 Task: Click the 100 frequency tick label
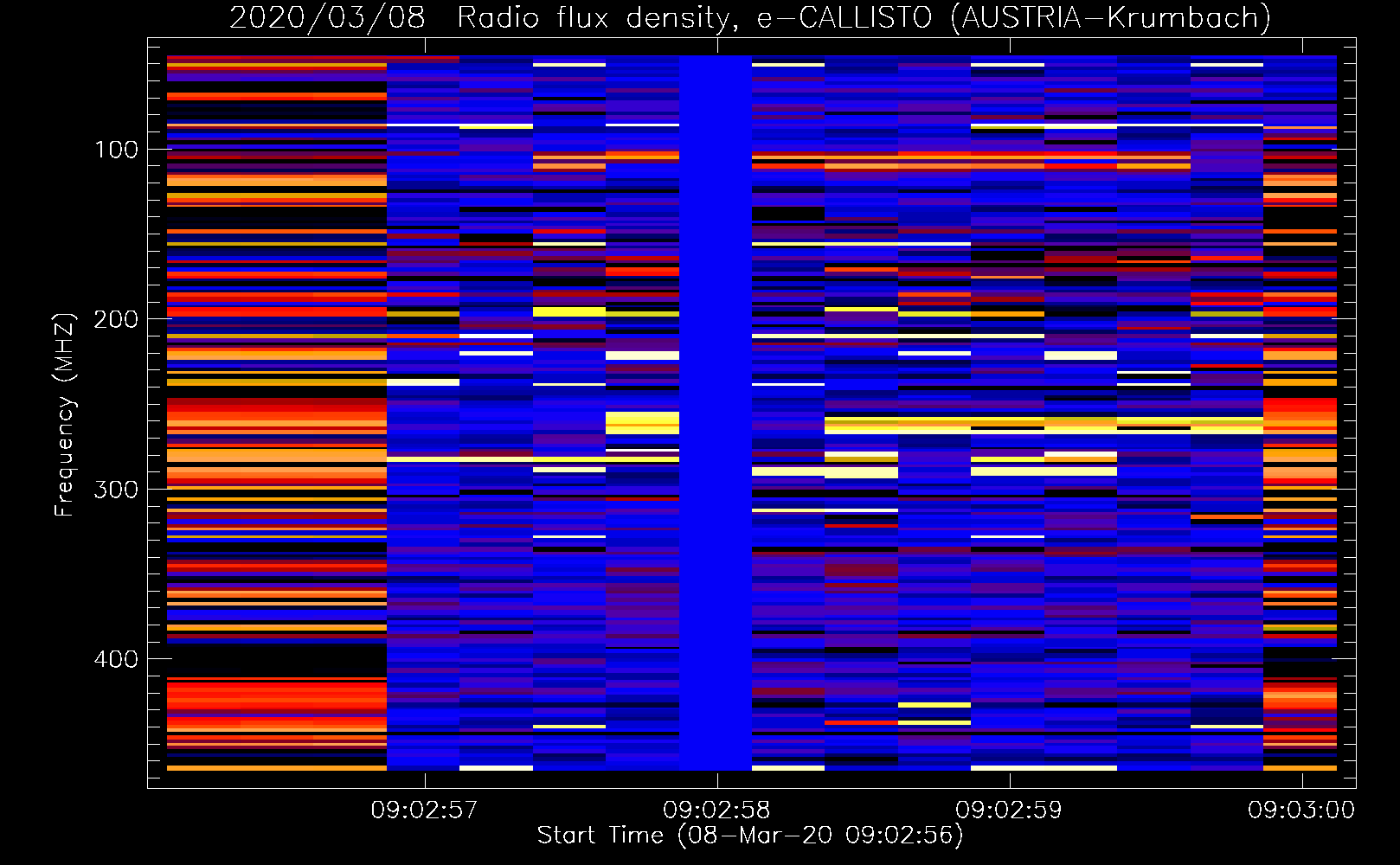click(116, 150)
